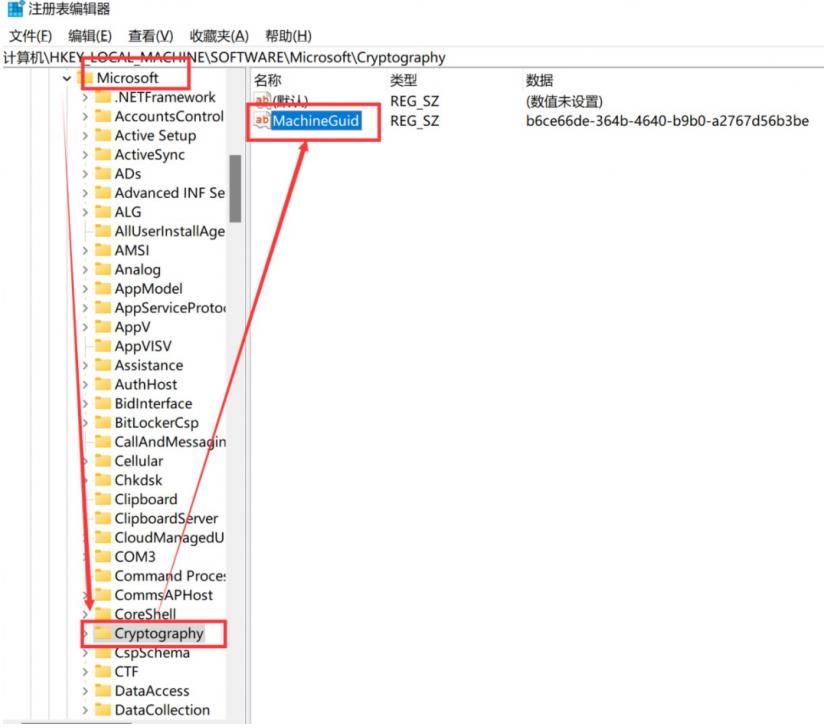Screen dimensions: 824x728
Task: Click the Clipboard folder icon
Action: (102, 499)
